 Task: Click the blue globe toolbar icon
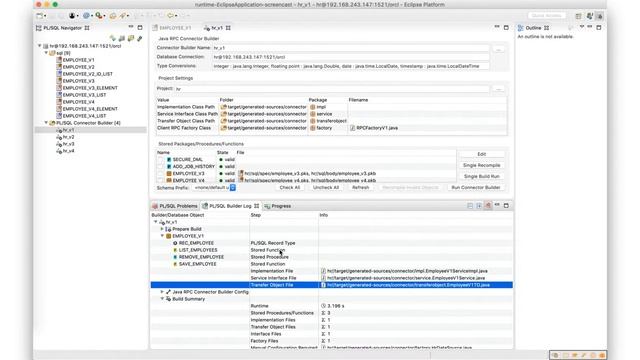(86, 16)
